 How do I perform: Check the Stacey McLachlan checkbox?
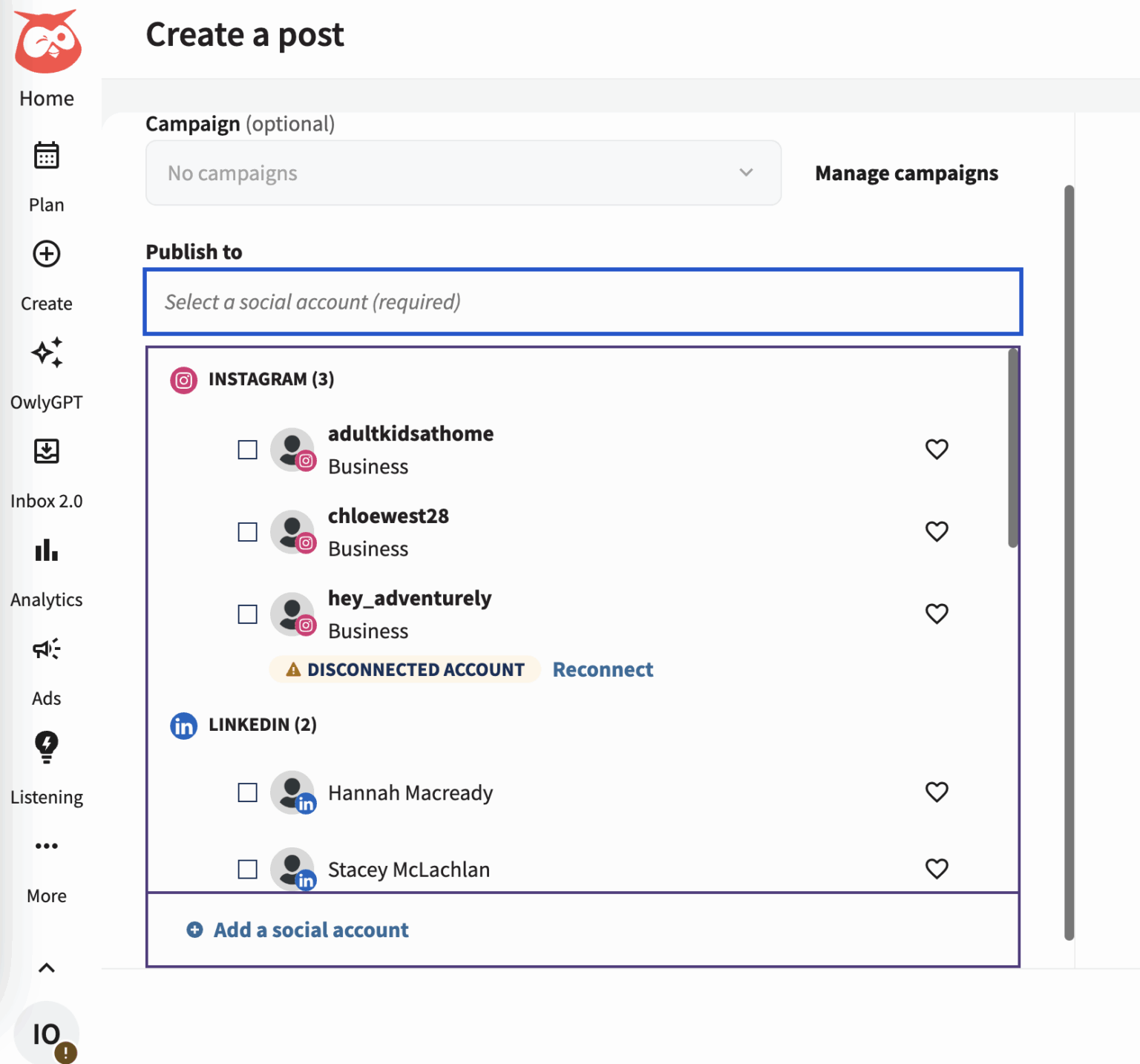click(x=247, y=869)
